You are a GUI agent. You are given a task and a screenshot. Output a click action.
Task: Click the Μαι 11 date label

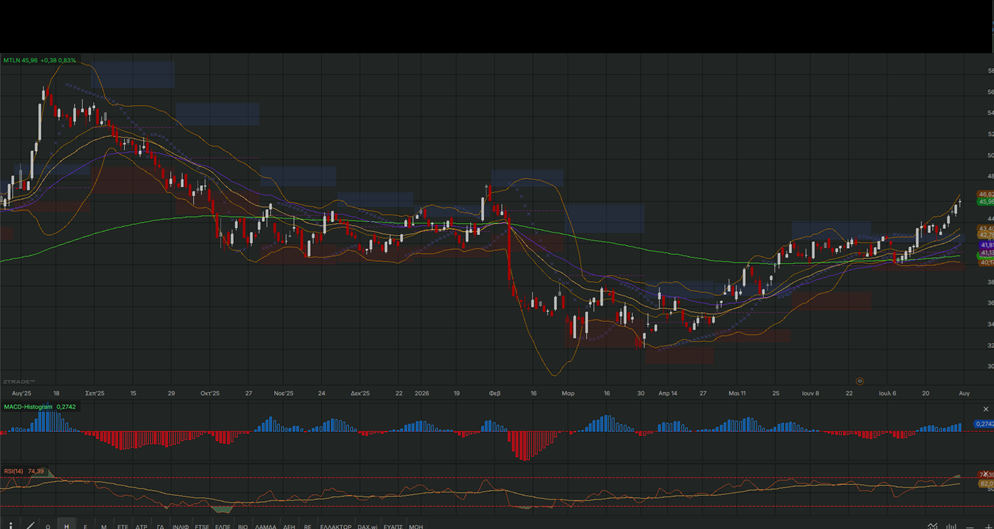[737, 393]
